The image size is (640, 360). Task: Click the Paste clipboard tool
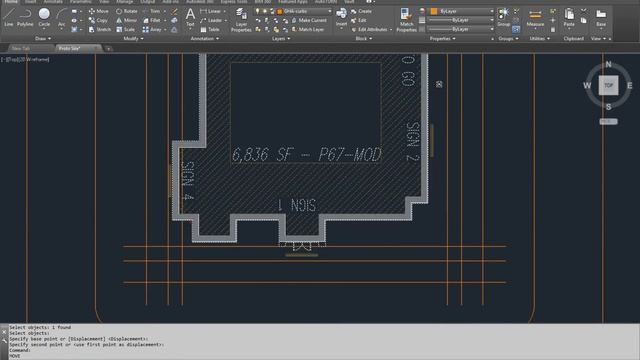coord(569,18)
